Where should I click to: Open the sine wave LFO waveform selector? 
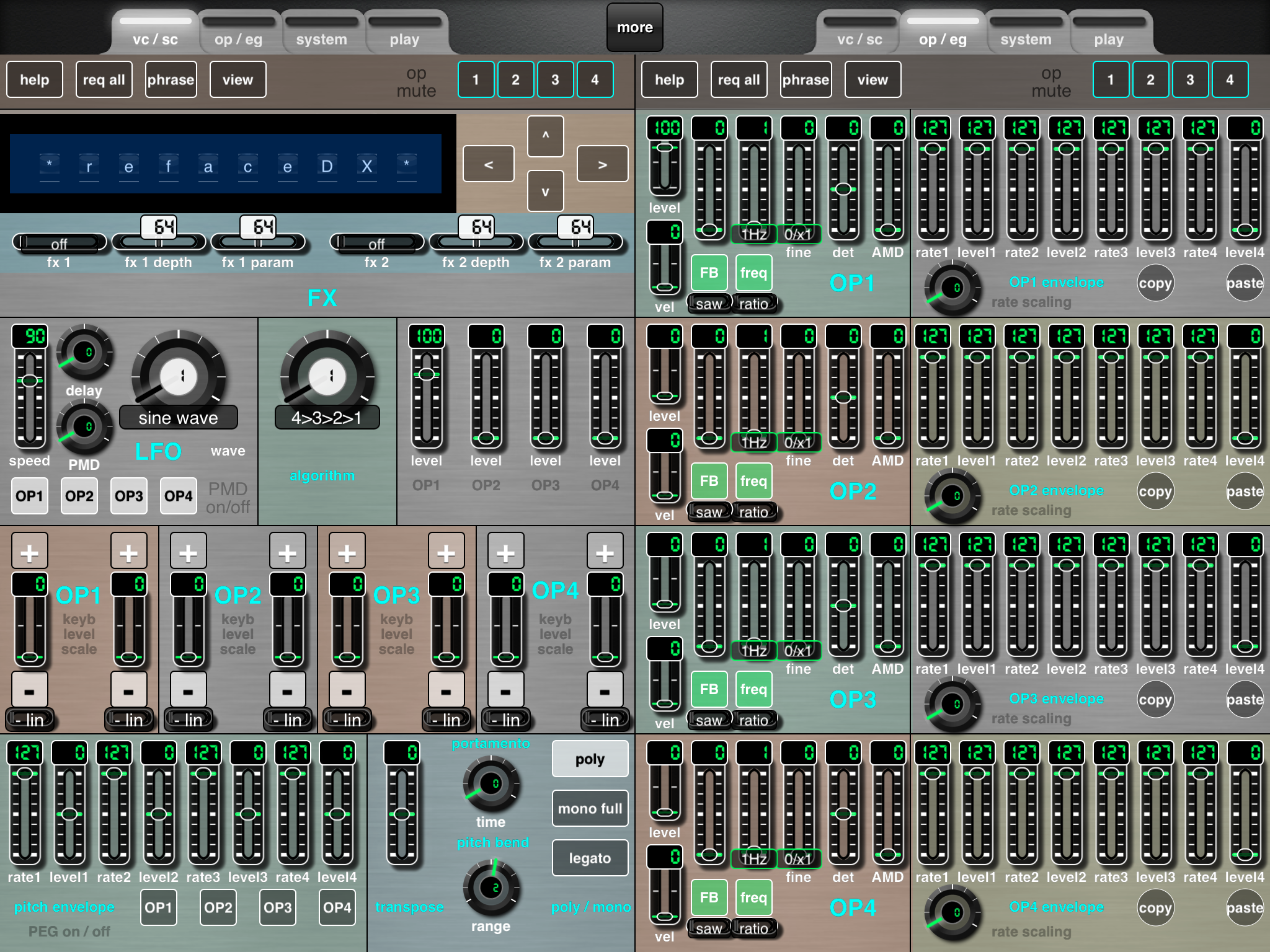(179, 418)
